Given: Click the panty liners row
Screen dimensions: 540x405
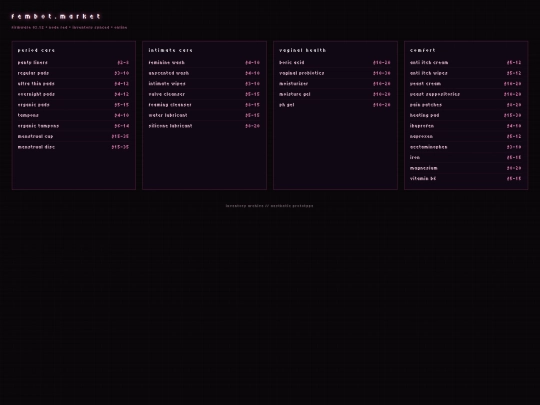Looking at the screenshot, I should pyautogui.click(x=73, y=63).
